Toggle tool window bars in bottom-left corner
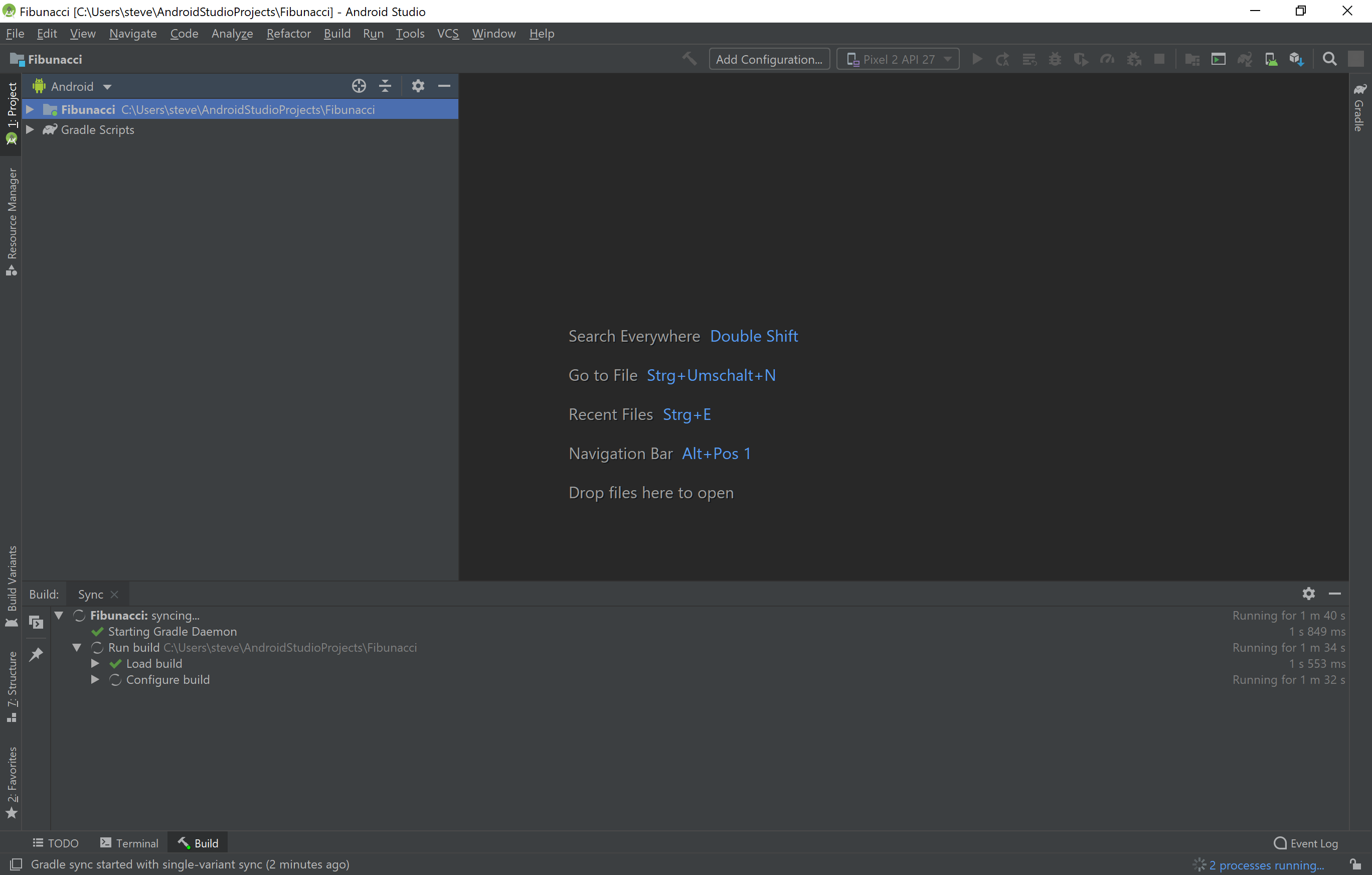The image size is (1372, 875). click(16, 864)
